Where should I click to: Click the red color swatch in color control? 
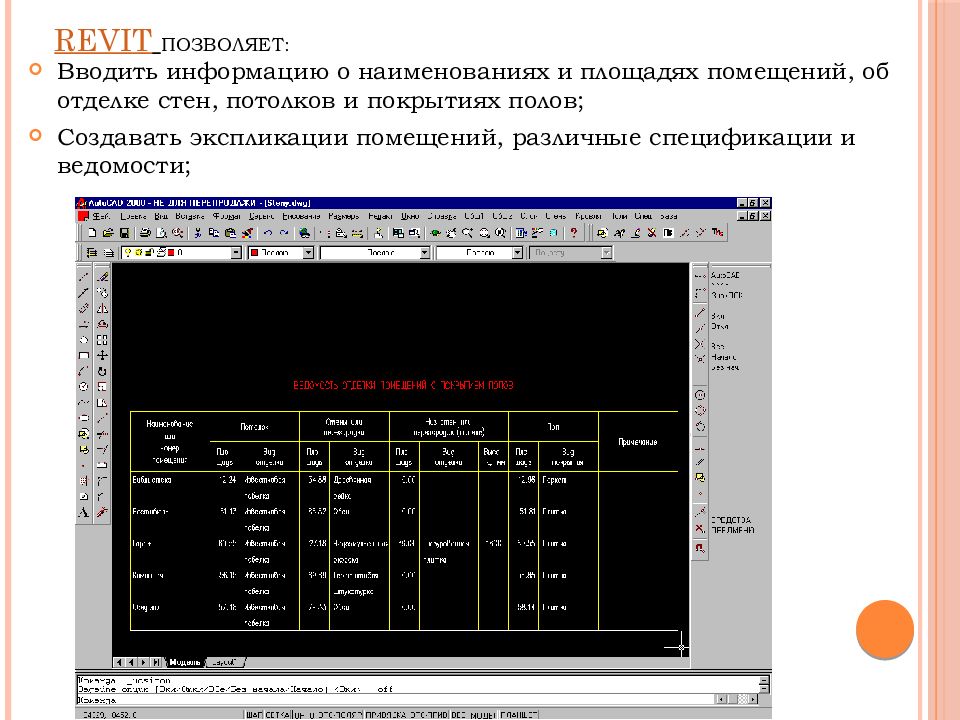tap(255, 252)
